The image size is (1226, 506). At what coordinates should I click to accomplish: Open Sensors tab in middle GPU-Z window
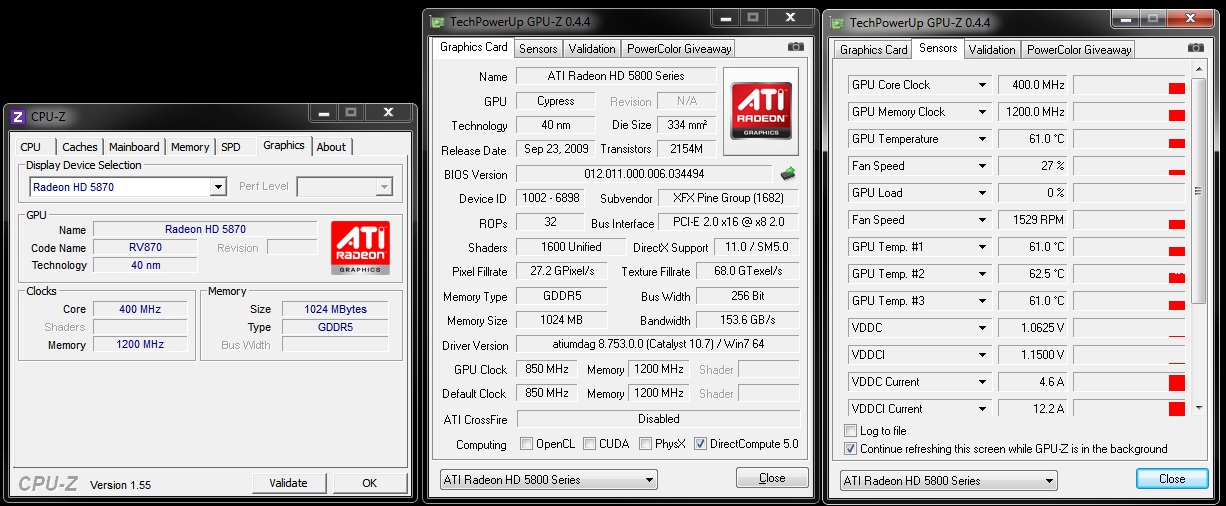click(538, 48)
